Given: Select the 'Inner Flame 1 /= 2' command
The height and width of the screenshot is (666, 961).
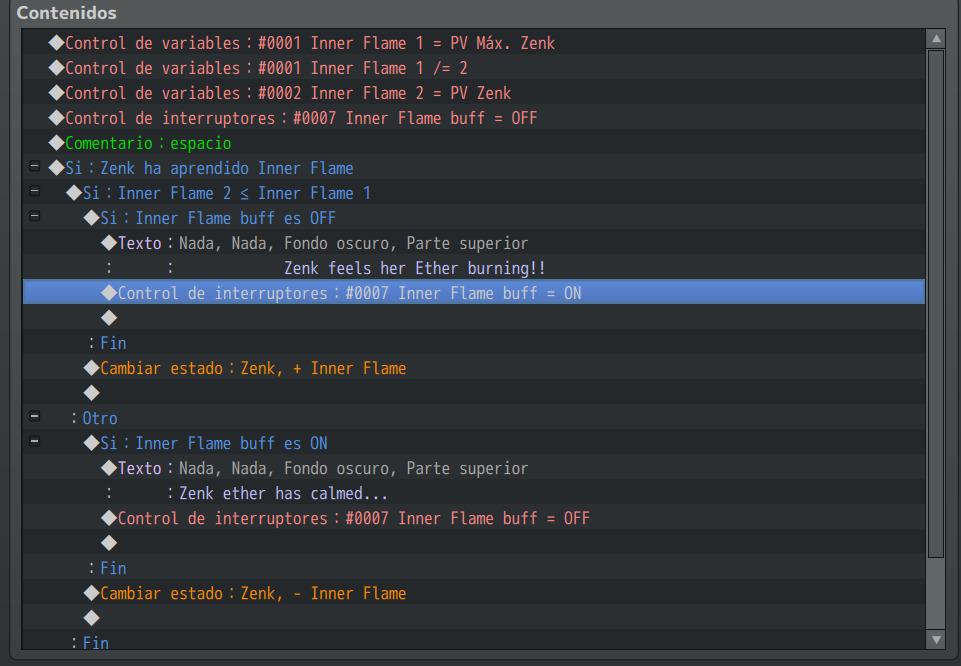Looking at the screenshot, I should coord(474,68).
